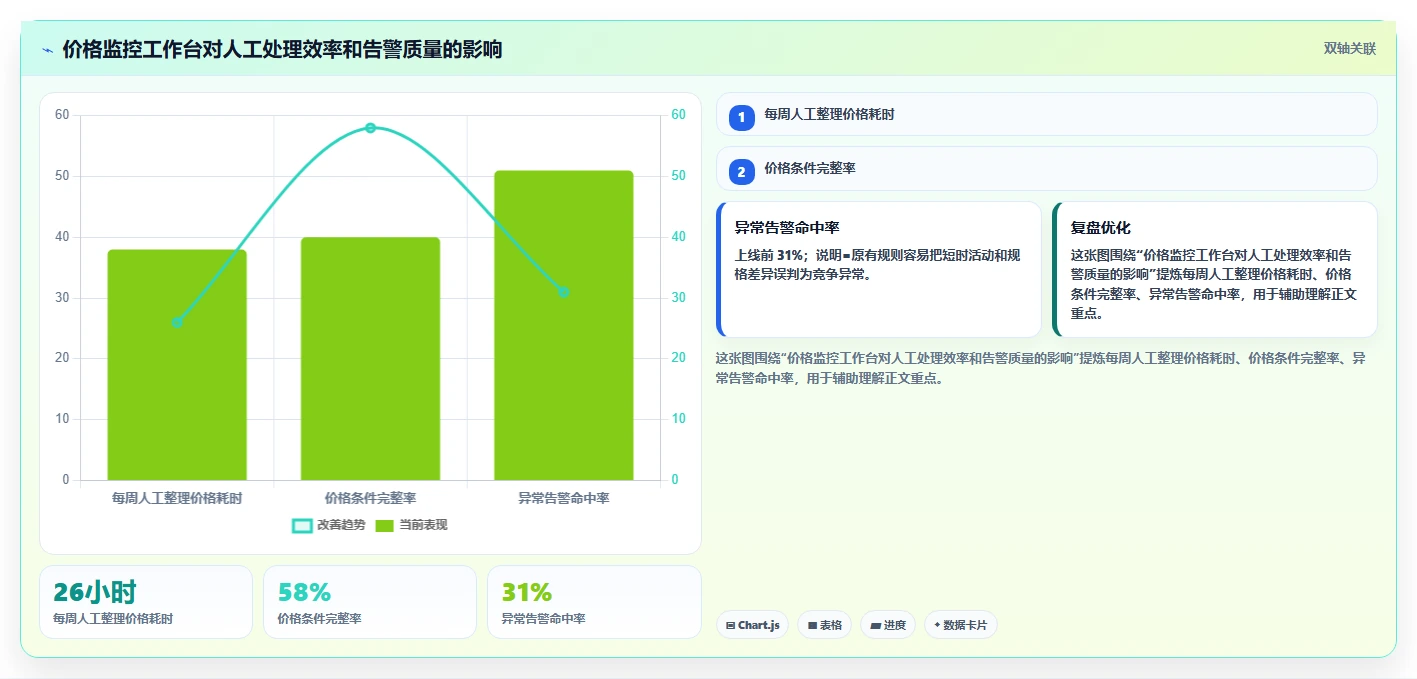Click the line point at peak 58
The height and width of the screenshot is (679, 1417).
(370, 128)
